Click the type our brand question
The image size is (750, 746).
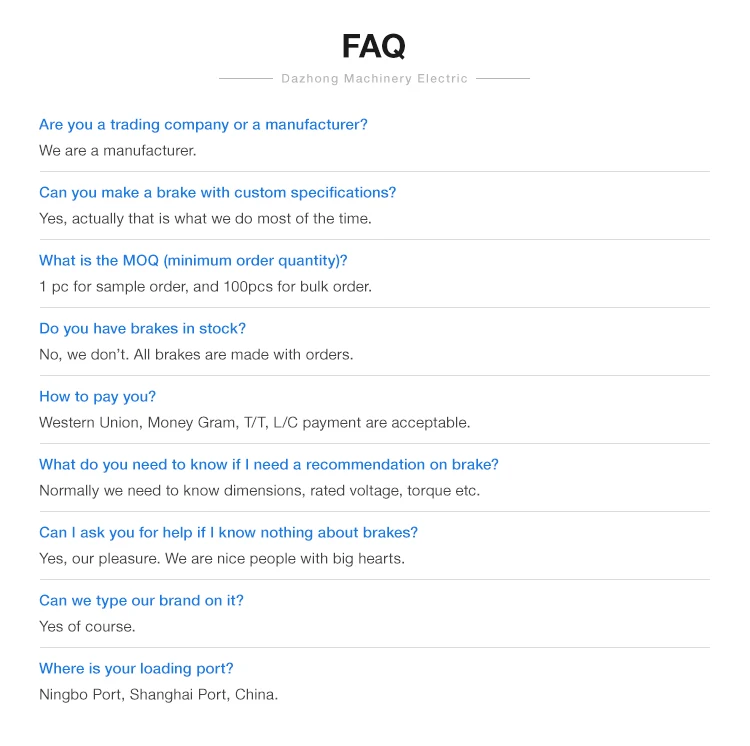coord(141,601)
